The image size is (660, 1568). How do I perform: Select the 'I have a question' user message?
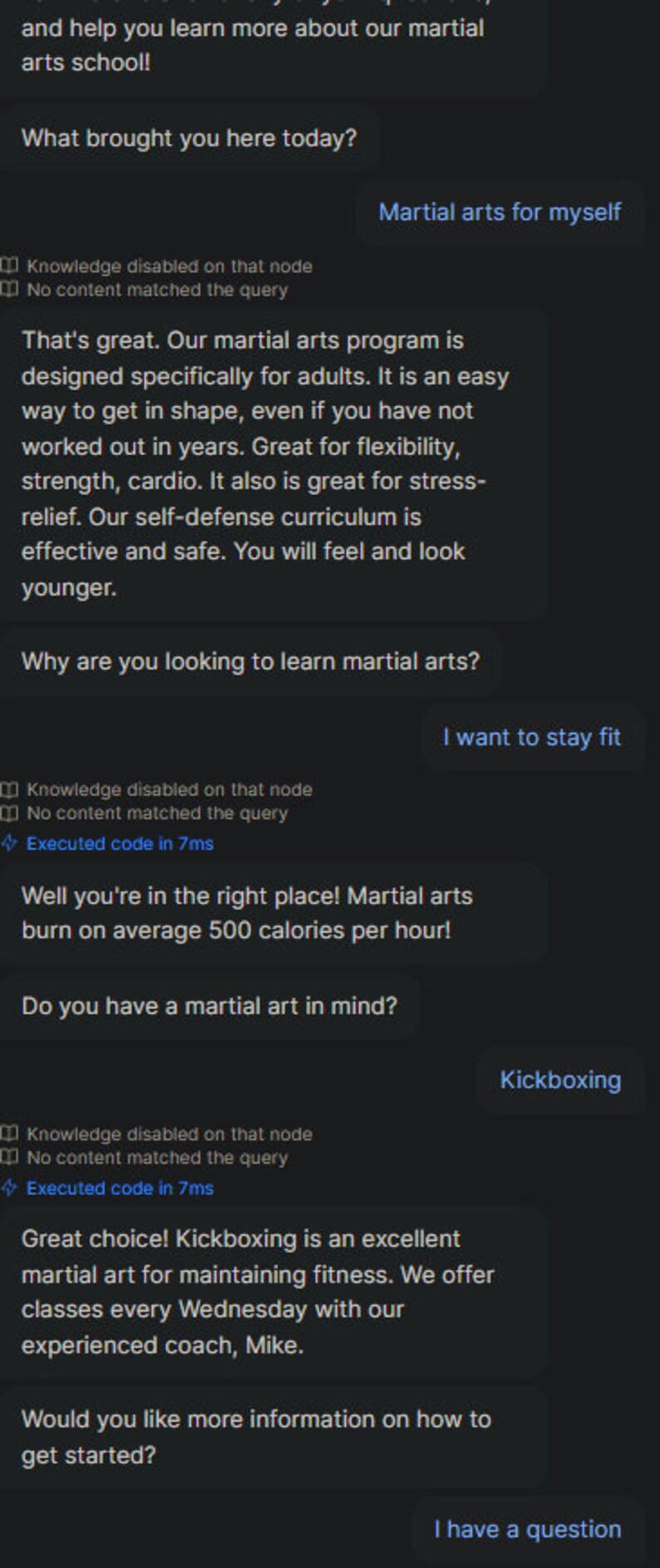pyautogui.click(x=527, y=1529)
